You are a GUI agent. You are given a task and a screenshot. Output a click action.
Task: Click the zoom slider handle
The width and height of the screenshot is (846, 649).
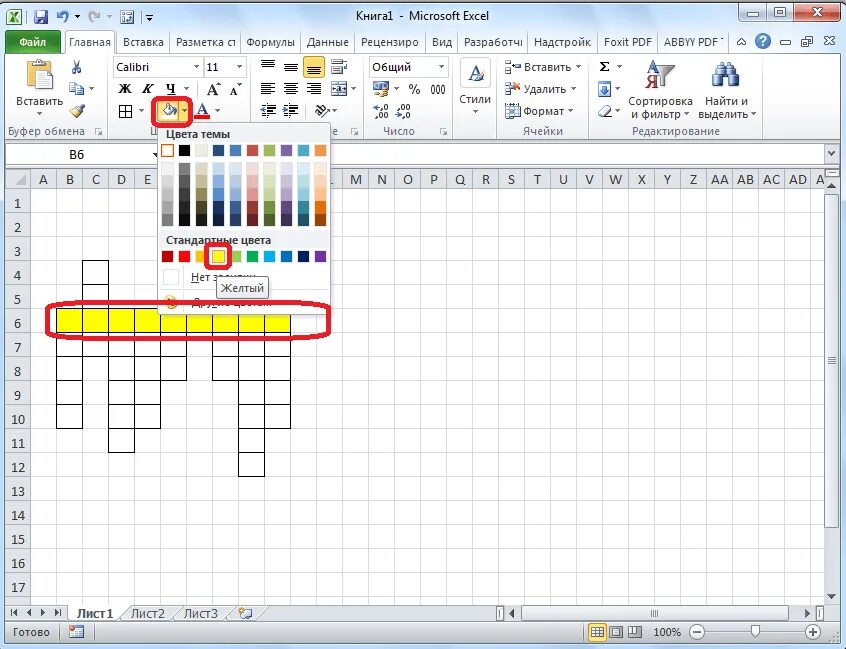tap(755, 632)
